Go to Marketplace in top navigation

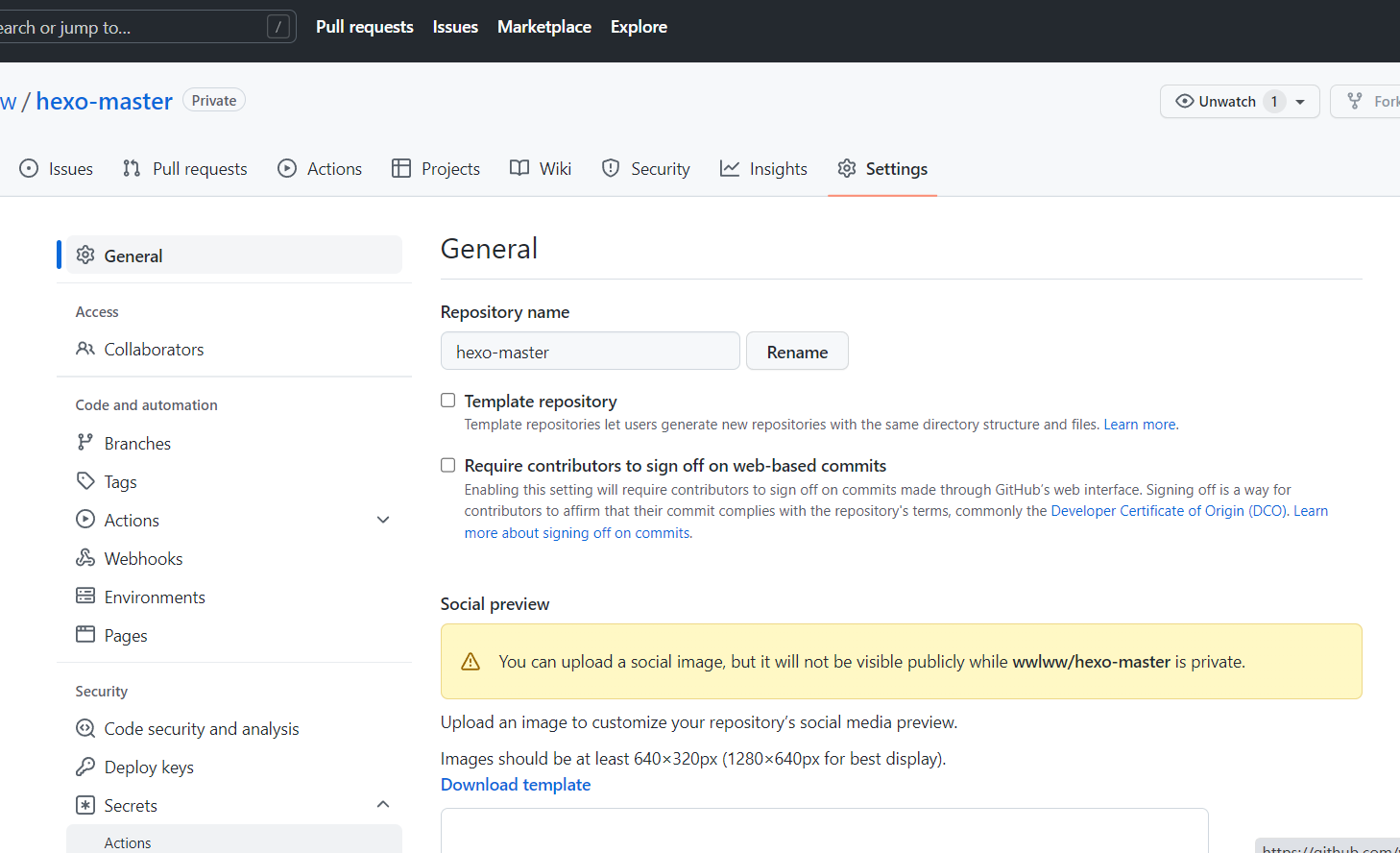coord(544,27)
